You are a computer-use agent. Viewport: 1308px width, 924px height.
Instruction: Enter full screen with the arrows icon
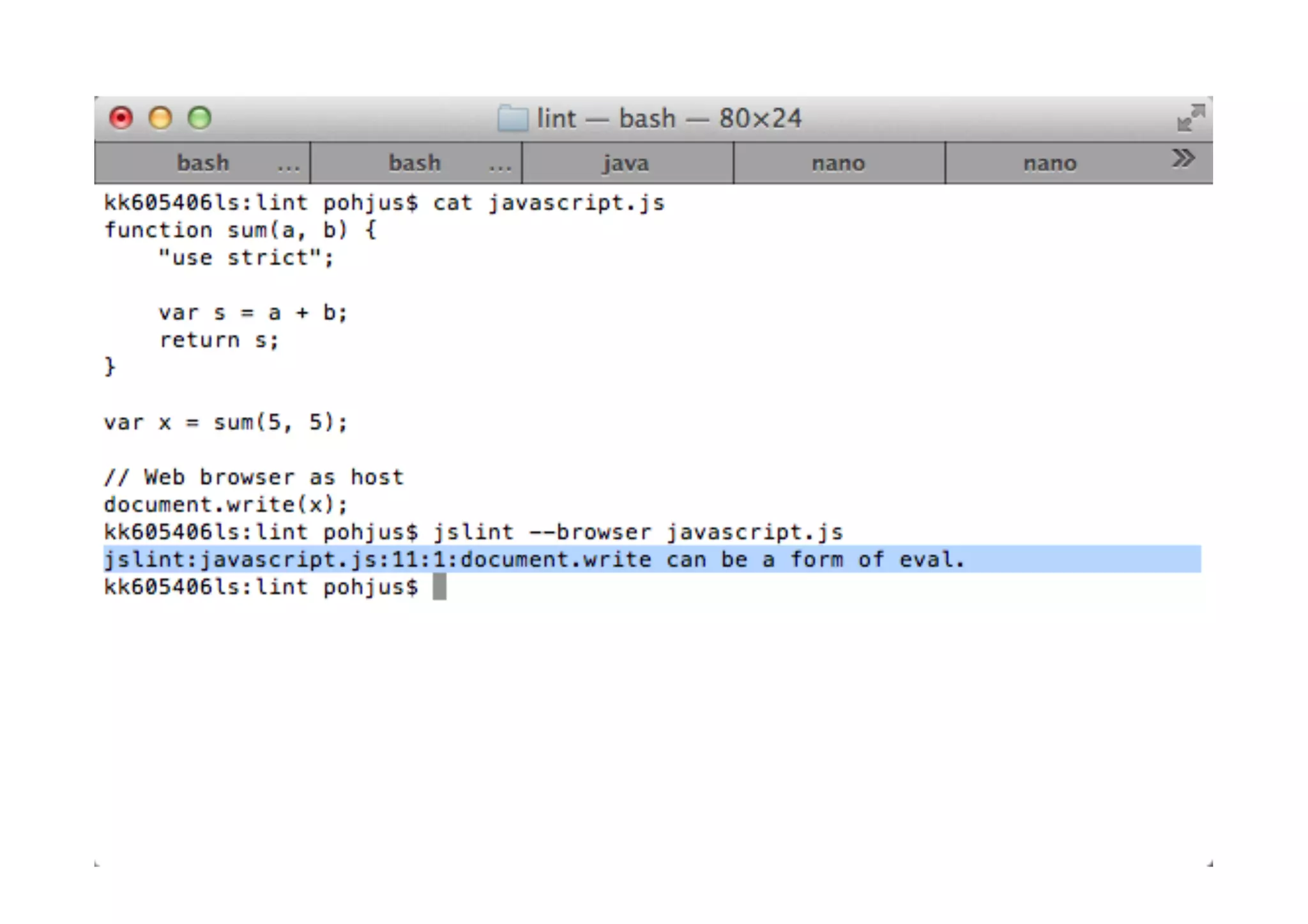[x=1190, y=118]
